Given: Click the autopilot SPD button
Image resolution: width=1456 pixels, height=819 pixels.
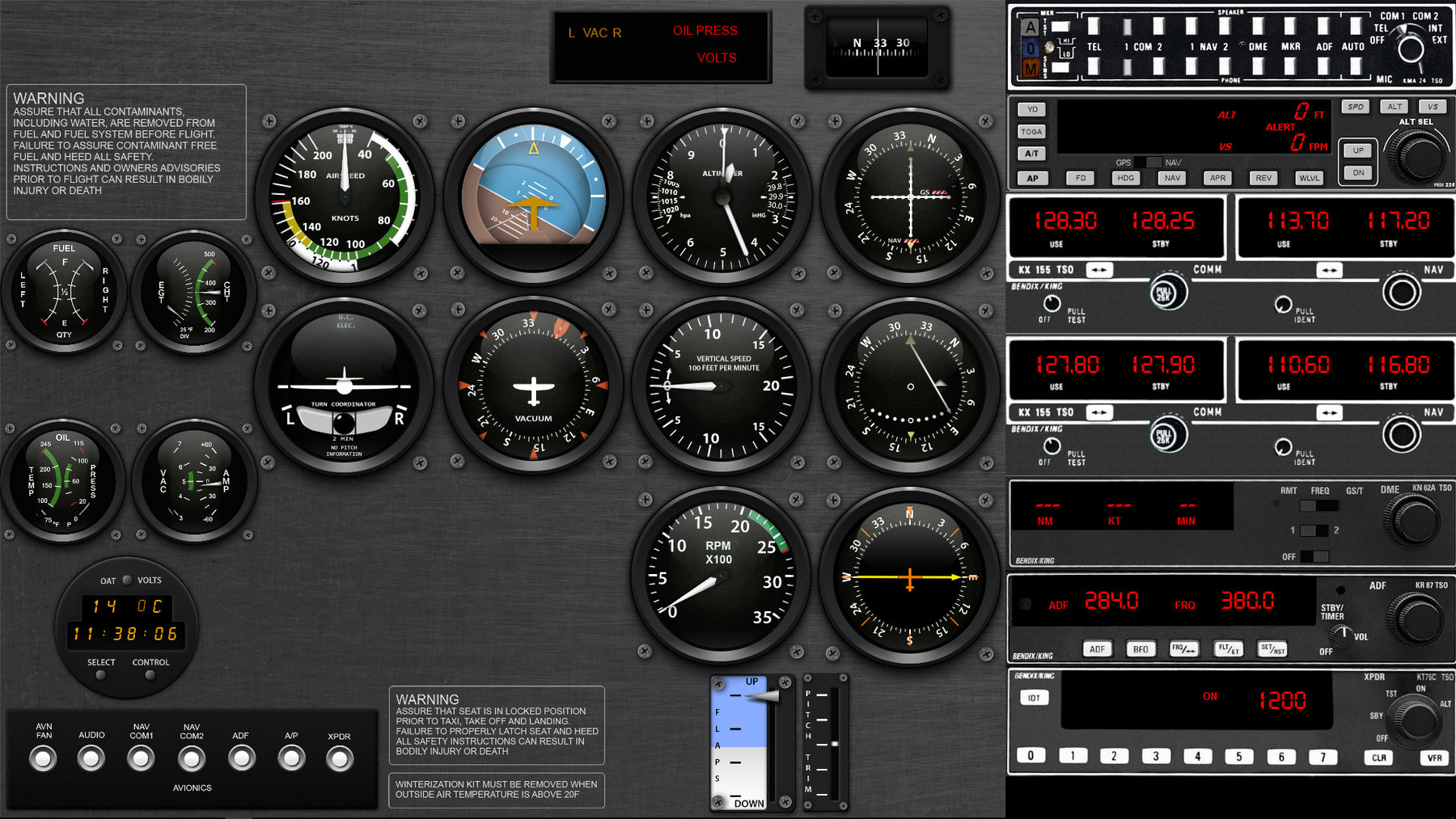Looking at the screenshot, I should (x=1356, y=107).
